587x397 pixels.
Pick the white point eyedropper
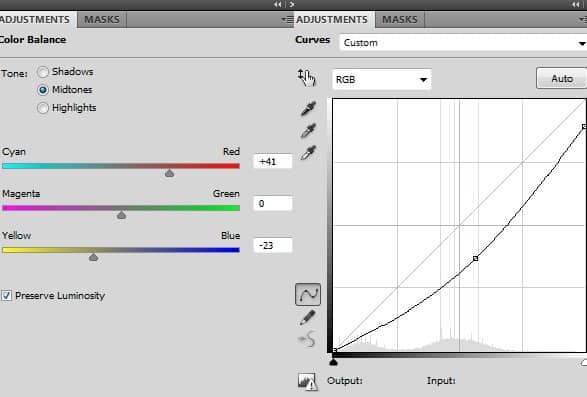[308, 153]
